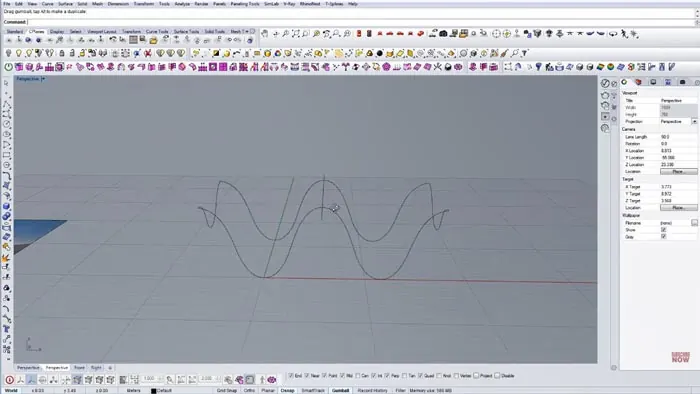Enable the Cen osnap checkbox
Image resolution: width=700 pixels, height=394 pixels.
click(x=358, y=376)
